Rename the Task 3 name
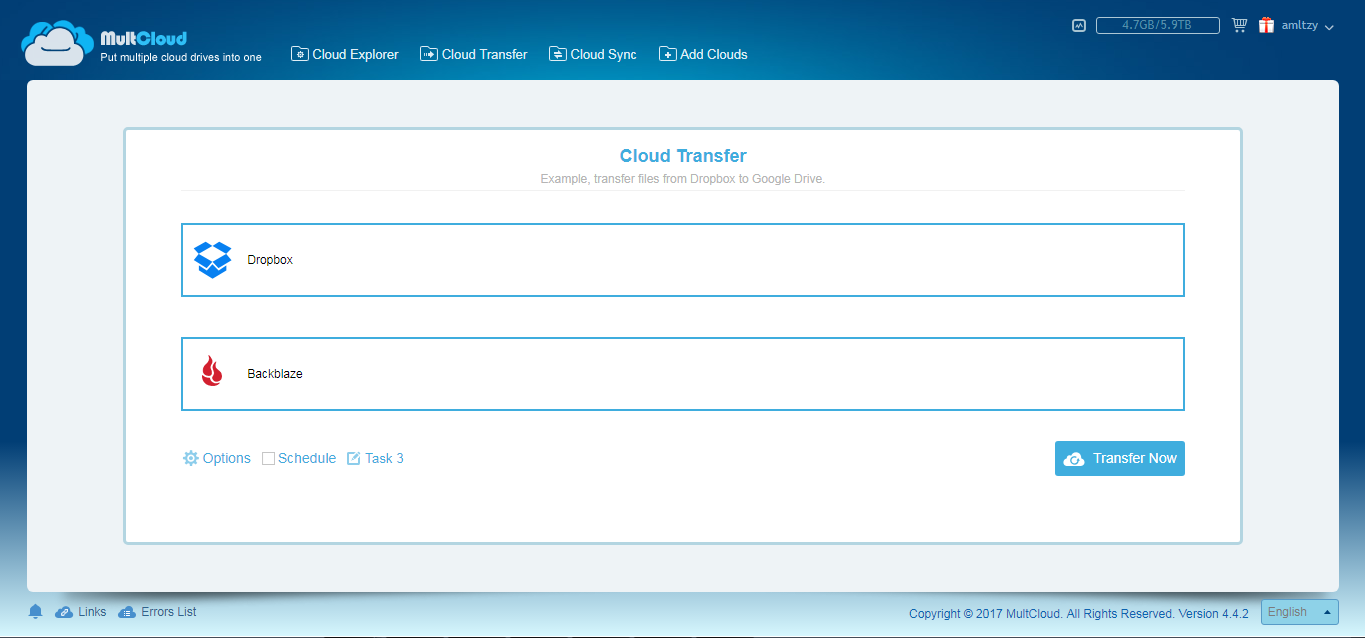This screenshot has height=638, width=1365. click(384, 458)
